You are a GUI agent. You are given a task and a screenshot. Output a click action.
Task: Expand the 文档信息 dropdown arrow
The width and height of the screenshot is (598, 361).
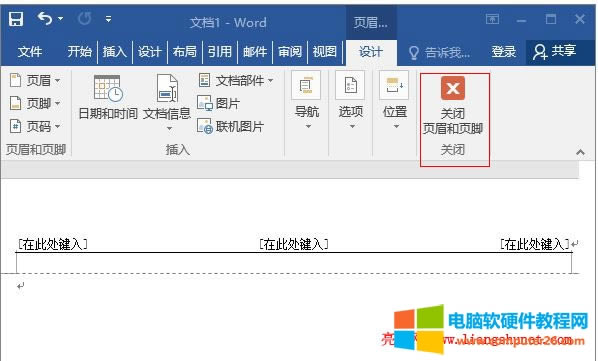[x=169, y=128]
